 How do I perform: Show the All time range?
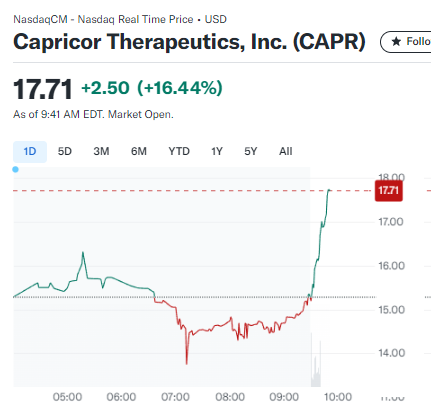(286, 152)
